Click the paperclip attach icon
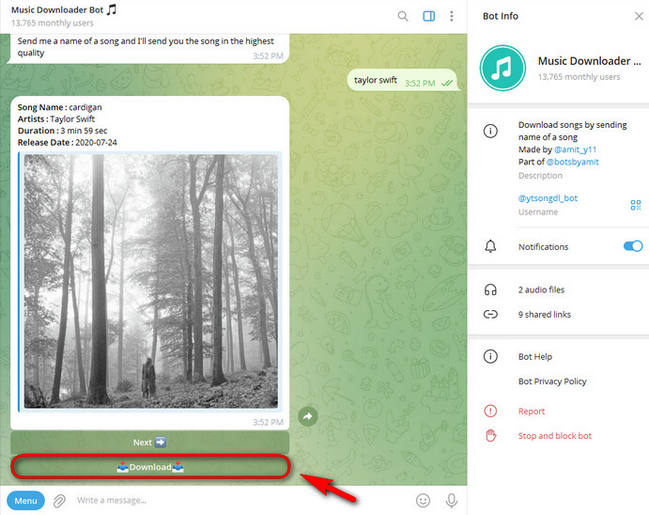The height and width of the screenshot is (515, 649). (x=59, y=501)
